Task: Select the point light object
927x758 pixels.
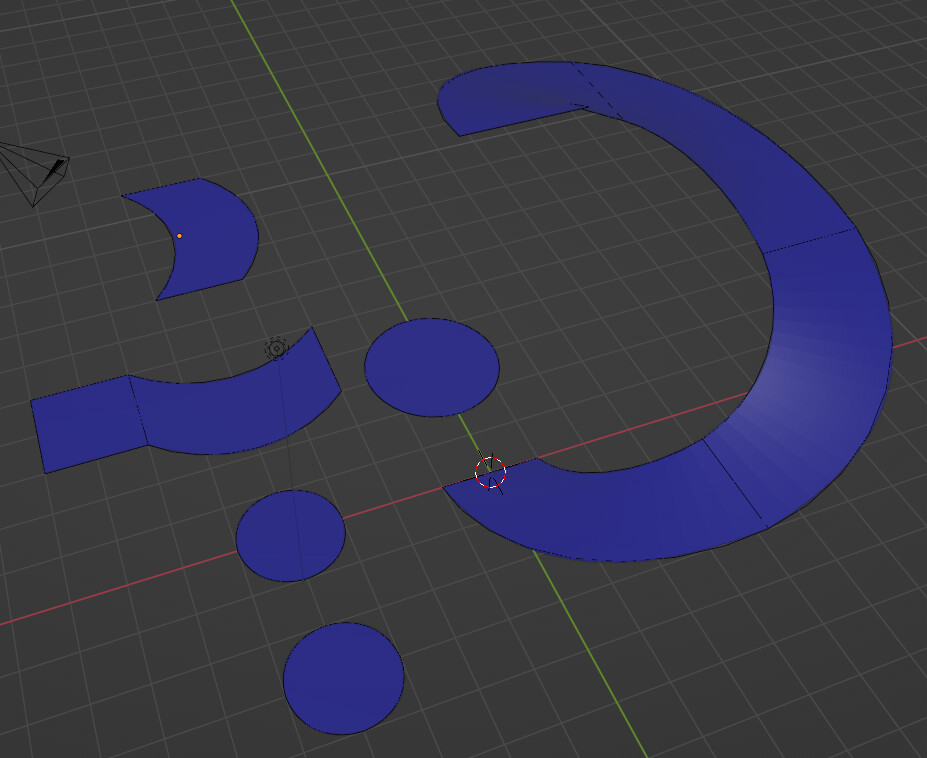Action: coord(277,349)
